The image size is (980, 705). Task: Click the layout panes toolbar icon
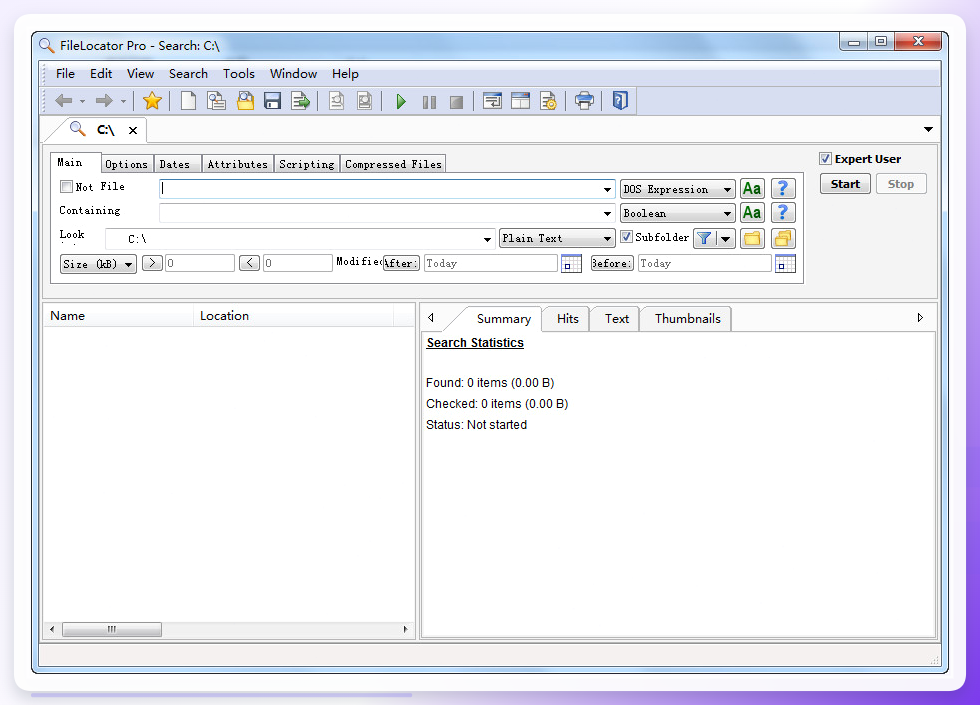(520, 101)
